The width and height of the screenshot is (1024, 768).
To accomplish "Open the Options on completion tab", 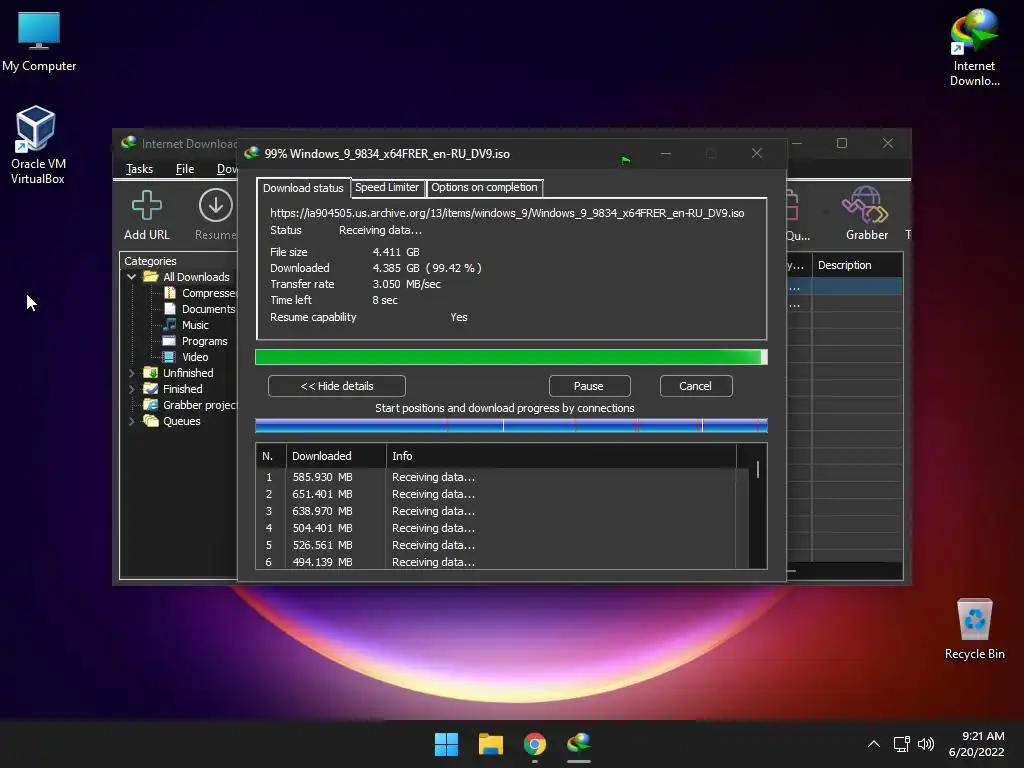I will pos(484,187).
